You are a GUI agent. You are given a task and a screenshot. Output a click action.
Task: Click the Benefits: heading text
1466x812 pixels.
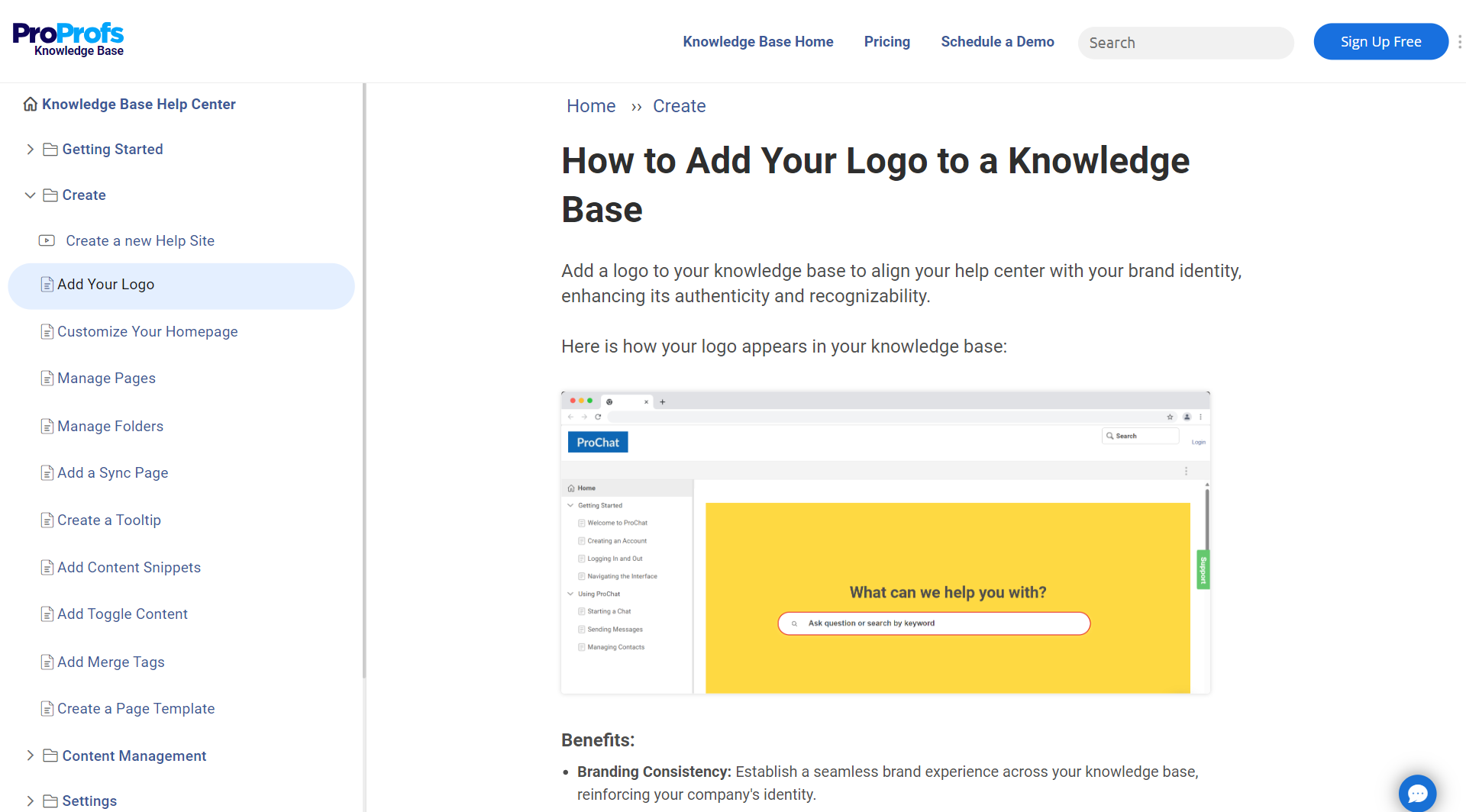598,740
